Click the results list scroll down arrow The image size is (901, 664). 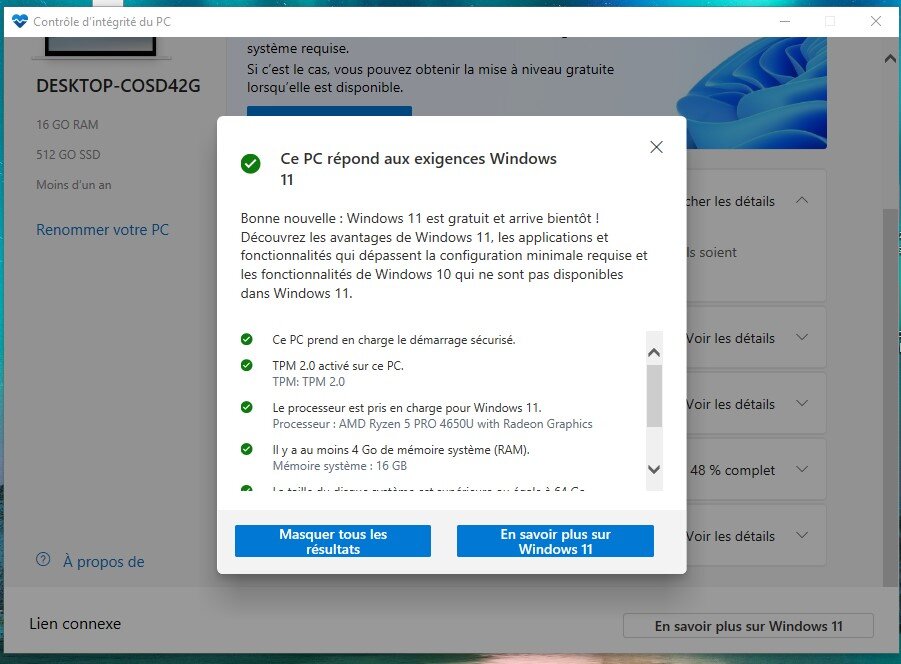pos(654,469)
